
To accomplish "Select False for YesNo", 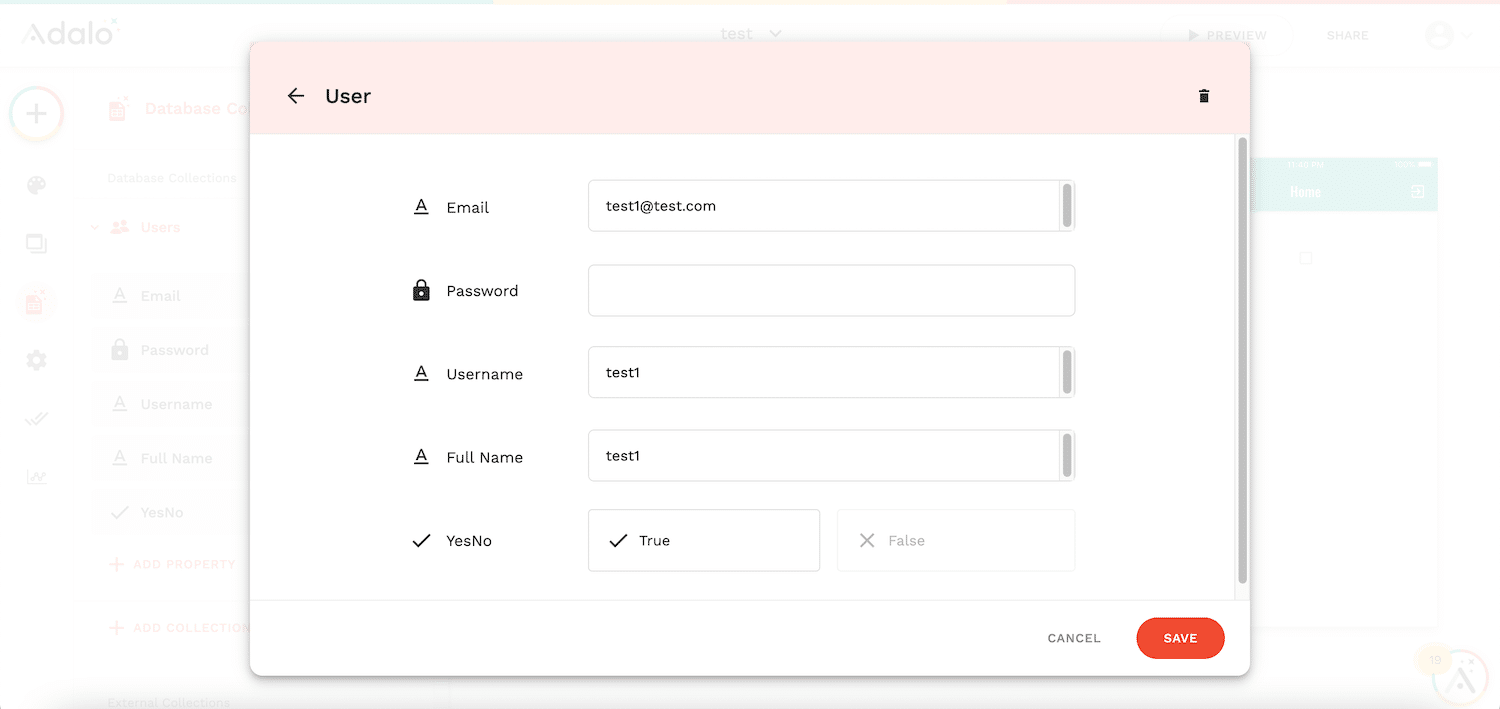I will [955, 541].
